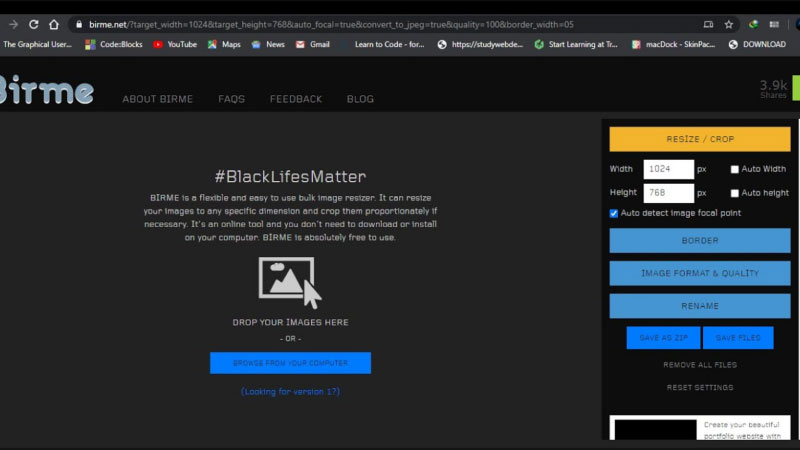Open the YouTube bookmark
This screenshot has height=450, width=800.
175,44
